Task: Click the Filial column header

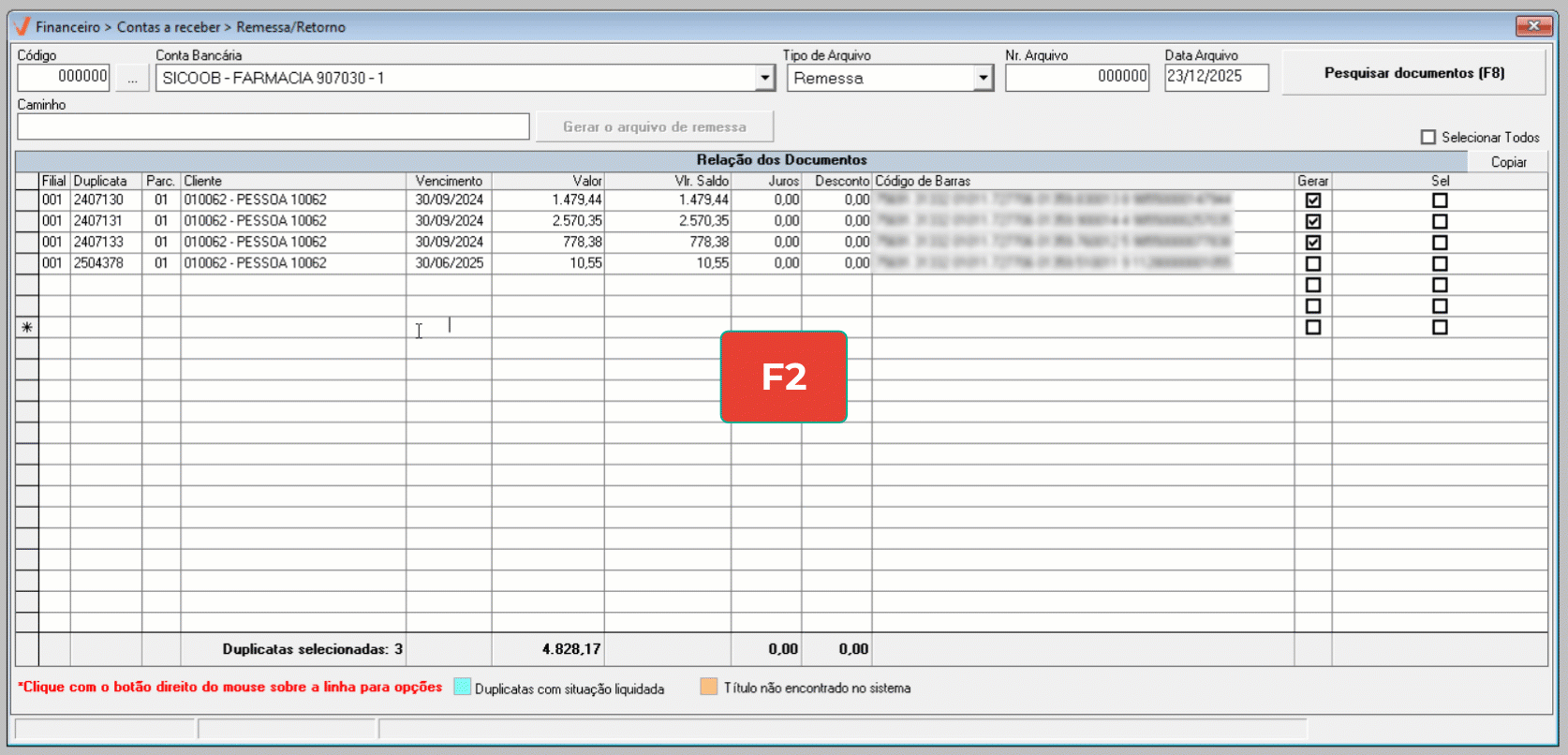Action: 54,181
